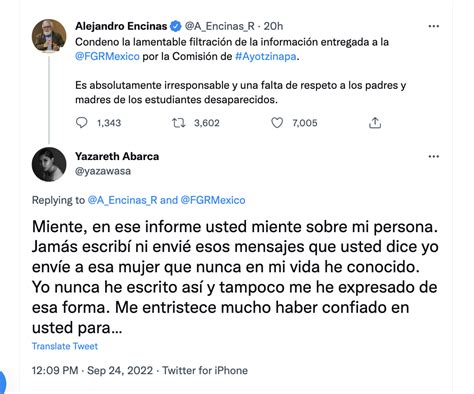The image size is (474, 394).
Task: Open the three-dot menu on Alejandro Encinas' tweet
Action: [433, 26]
